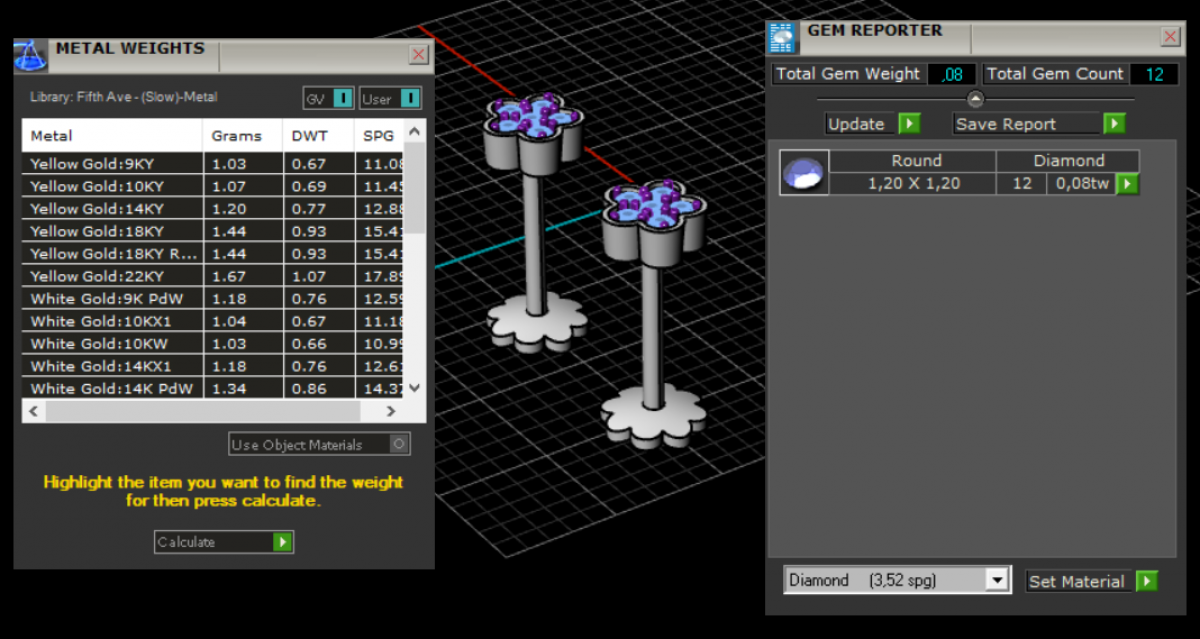This screenshot has height=639, width=1200.
Task: Click the green arrow next to Calculate
Action: coord(283,542)
